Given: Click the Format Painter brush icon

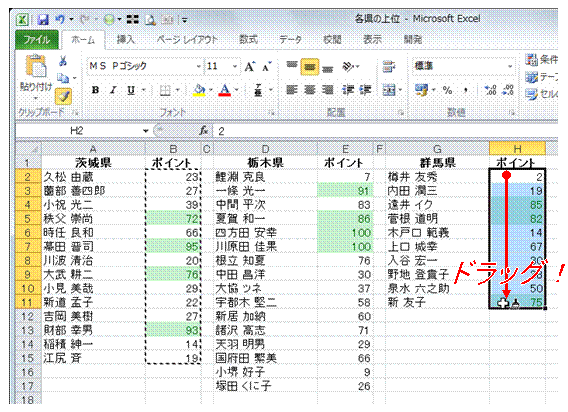Looking at the screenshot, I should click(x=63, y=96).
